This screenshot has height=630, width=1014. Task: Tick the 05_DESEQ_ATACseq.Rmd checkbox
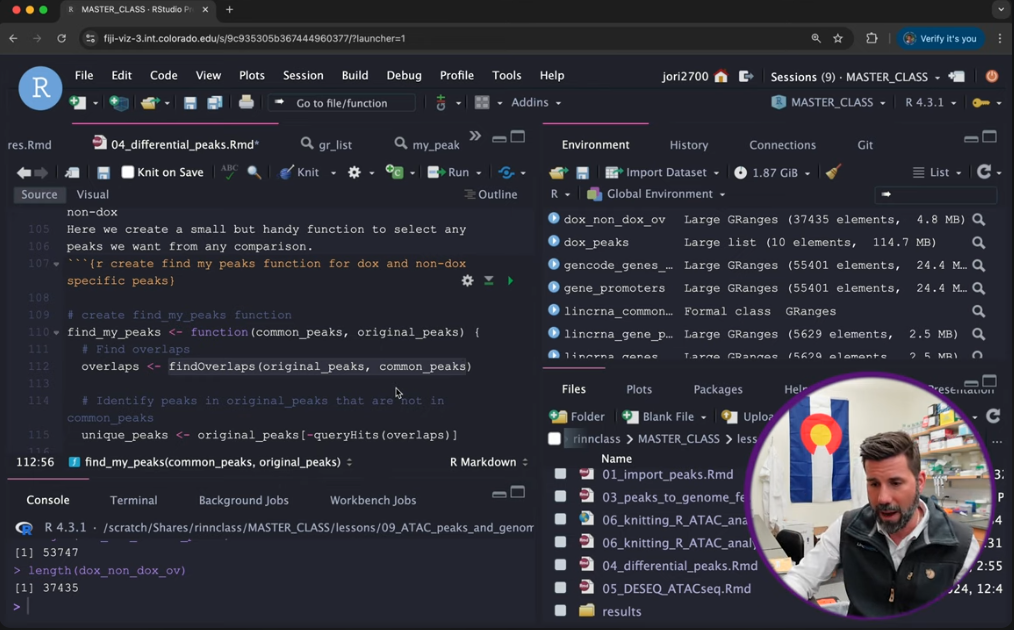(x=560, y=588)
